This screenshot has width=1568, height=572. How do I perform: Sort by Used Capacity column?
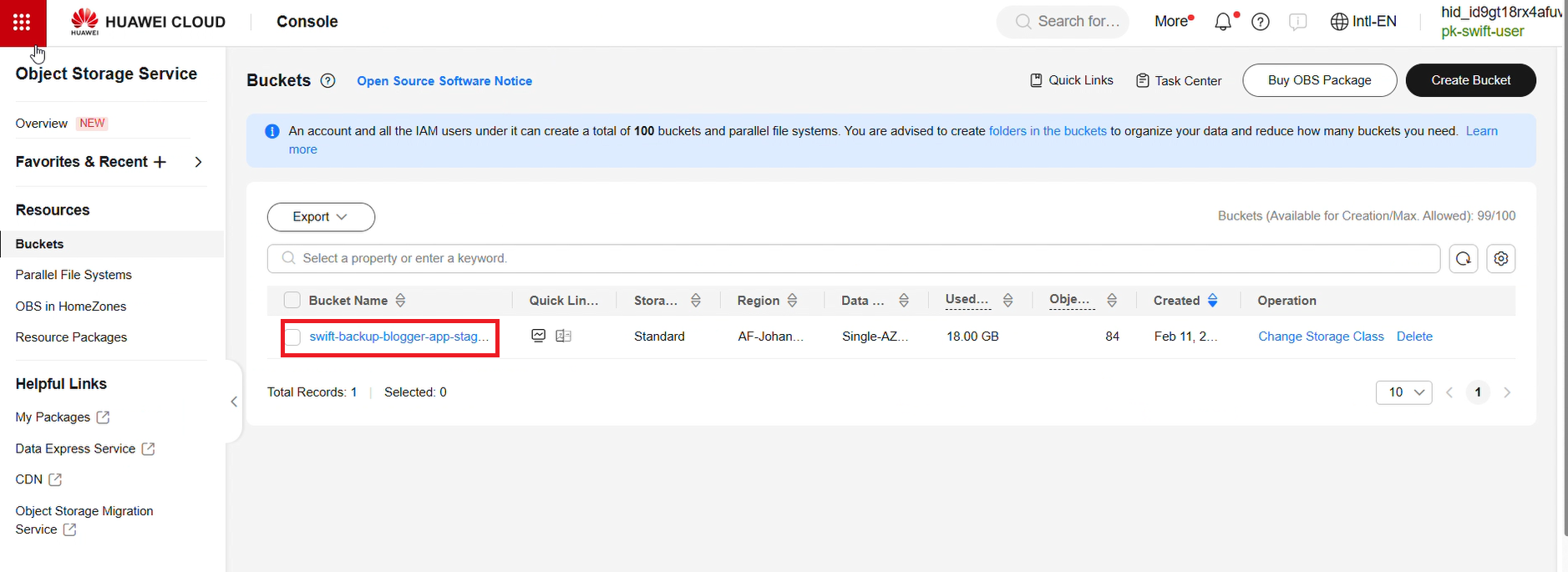point(1008,301)
